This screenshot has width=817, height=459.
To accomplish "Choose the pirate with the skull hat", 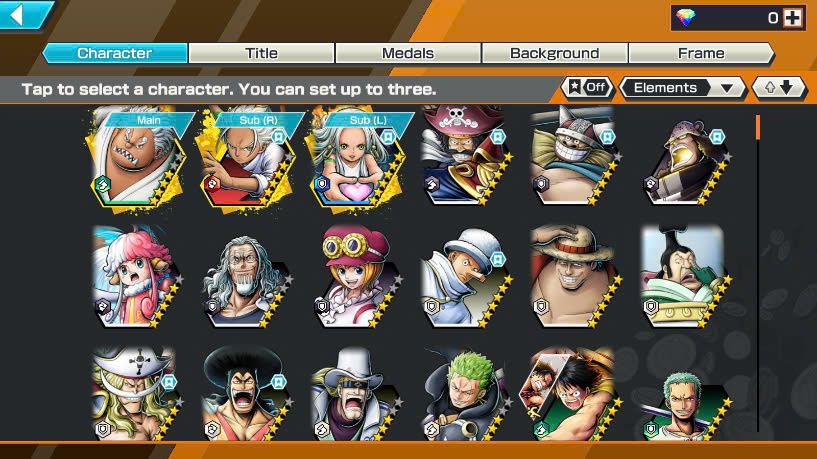I will [465, 155].
